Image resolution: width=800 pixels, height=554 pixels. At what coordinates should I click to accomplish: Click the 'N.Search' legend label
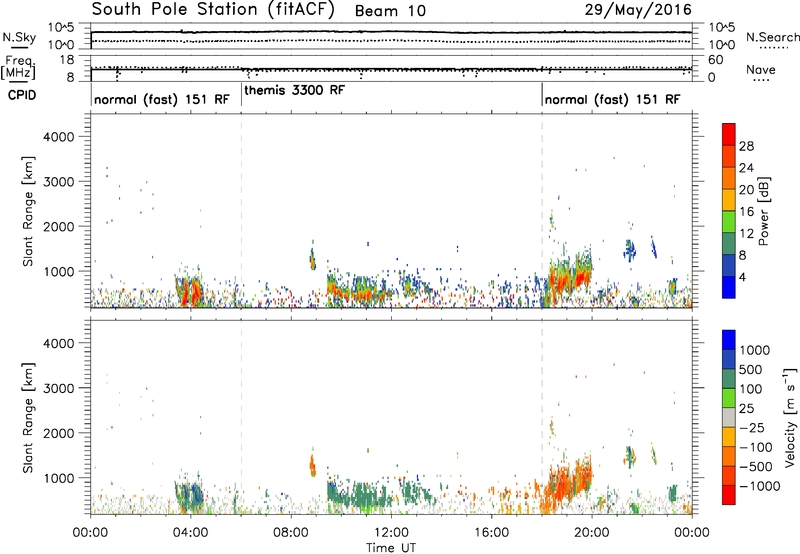click(x=773, y=37)
